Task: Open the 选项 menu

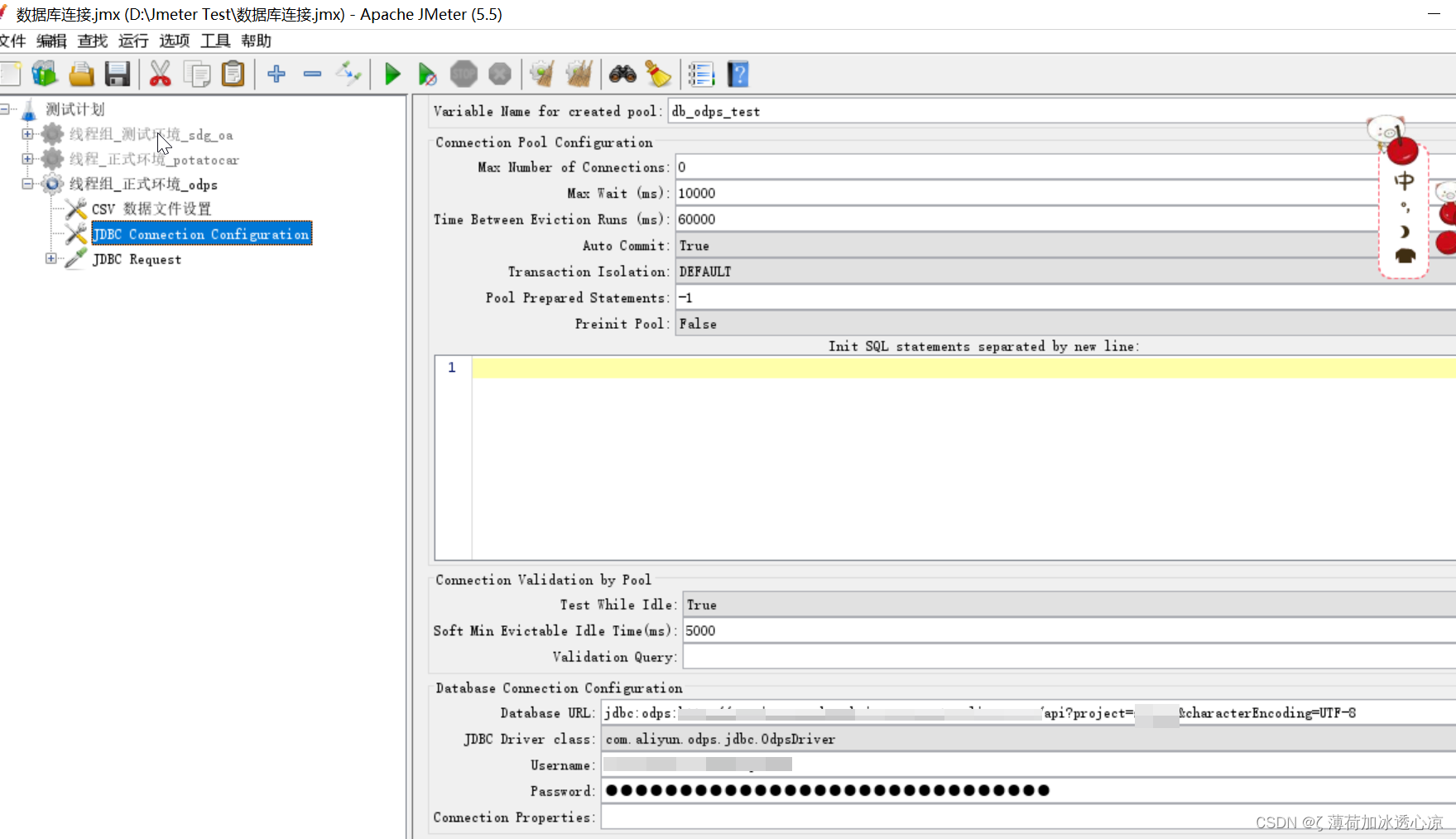Action: coord(175,41)
